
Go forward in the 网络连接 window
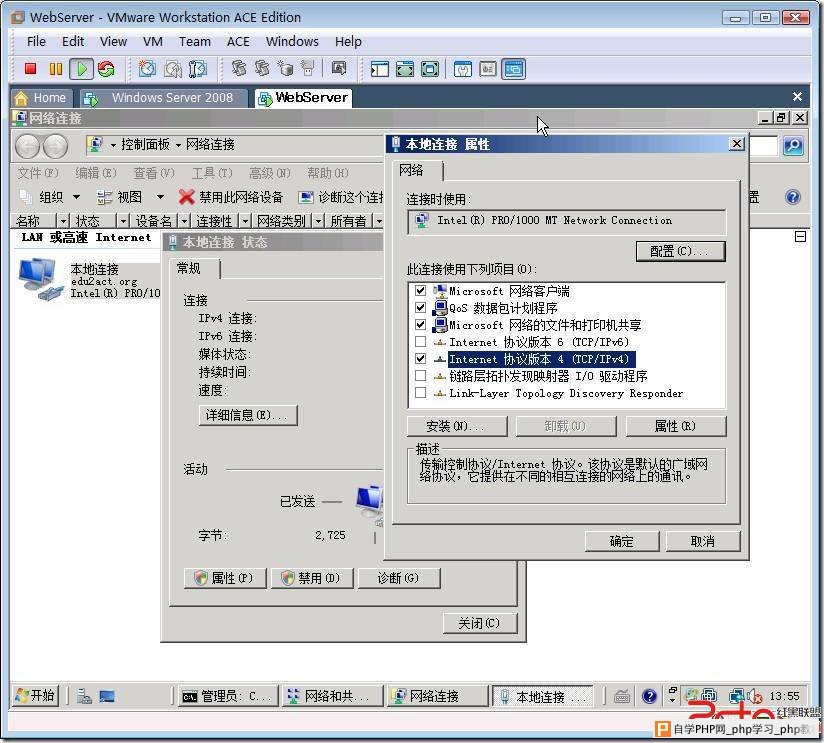tap(55, 146)
